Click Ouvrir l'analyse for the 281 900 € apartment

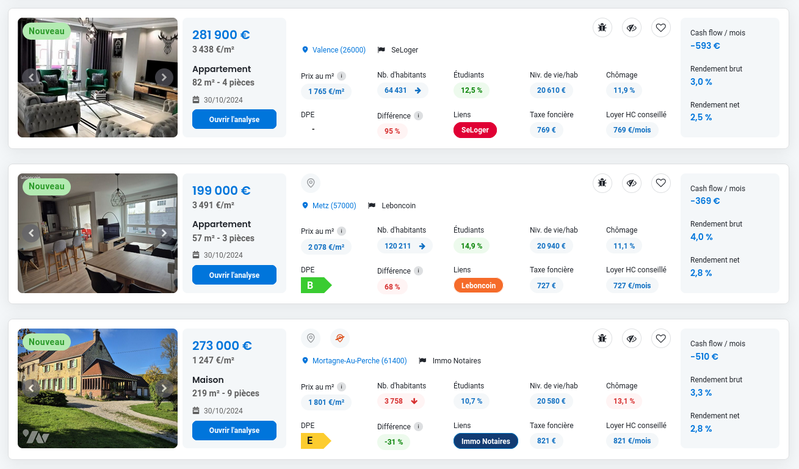point(234,120)
